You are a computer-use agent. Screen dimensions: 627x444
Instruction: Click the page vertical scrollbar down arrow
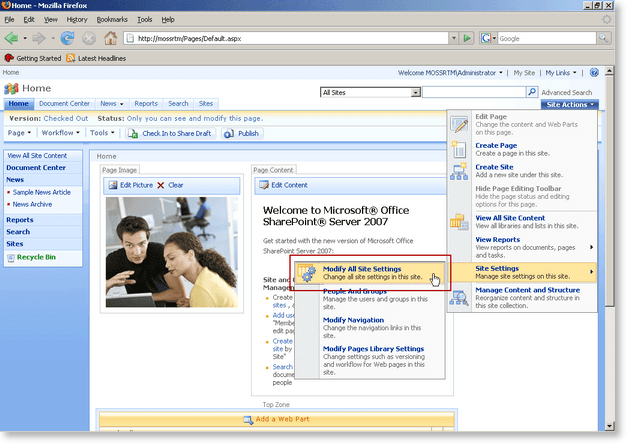coord(610,426)
